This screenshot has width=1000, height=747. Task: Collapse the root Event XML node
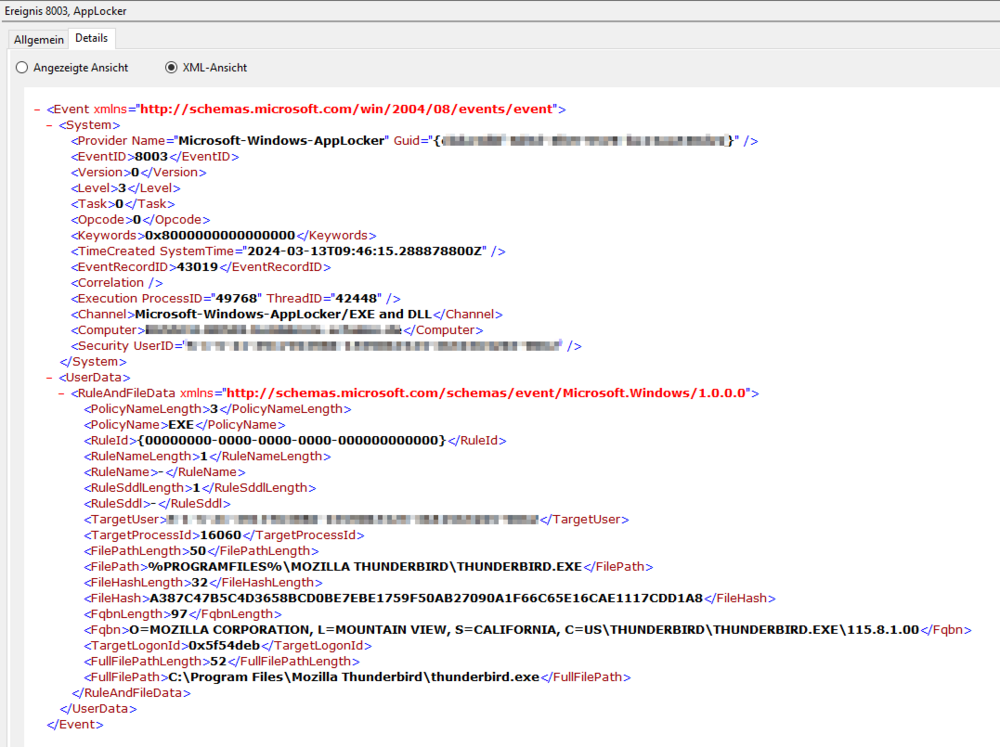pyautogui.click(x=37, y=109)
